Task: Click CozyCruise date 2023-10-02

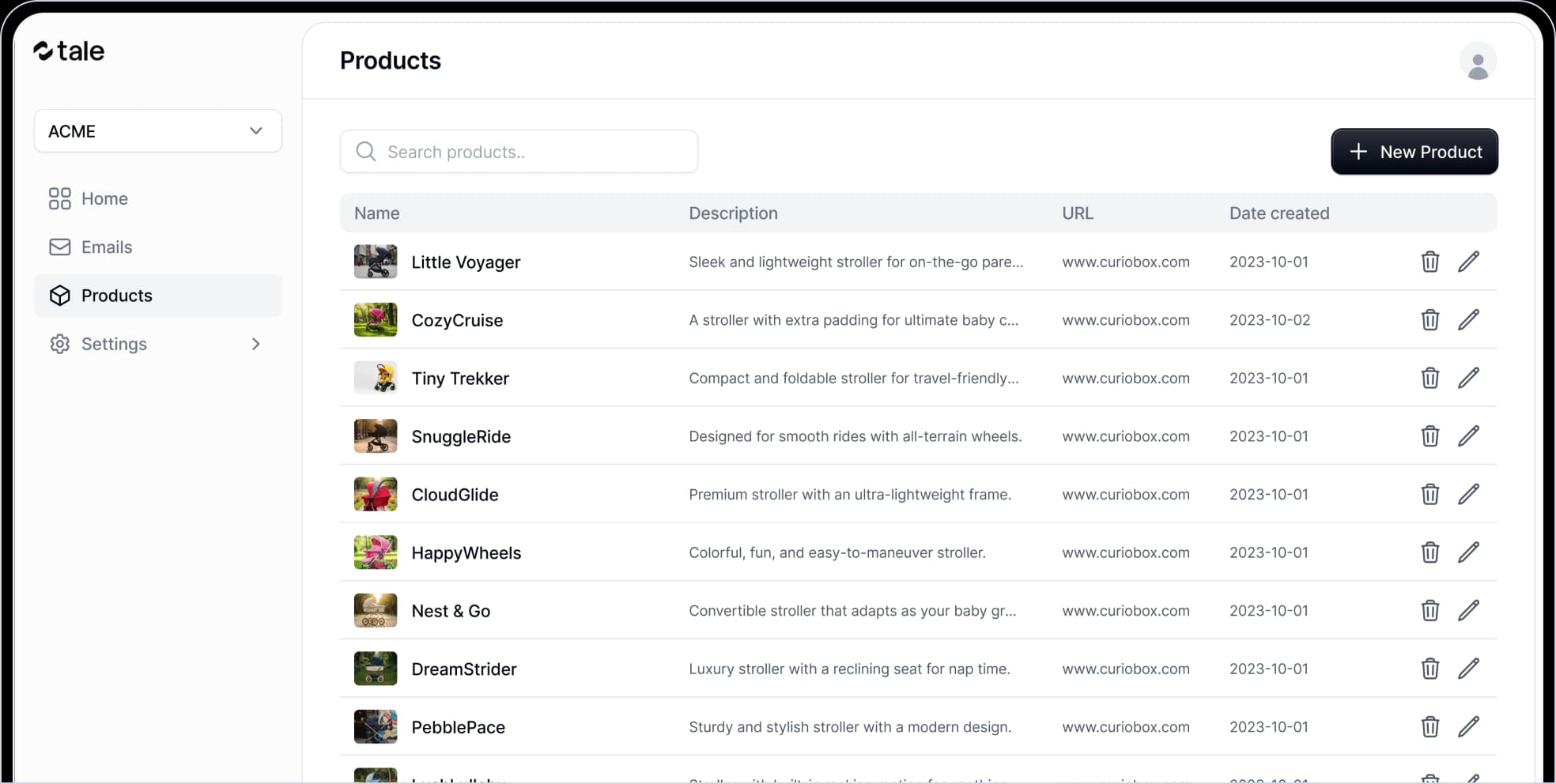Action: coord(1270,320)
